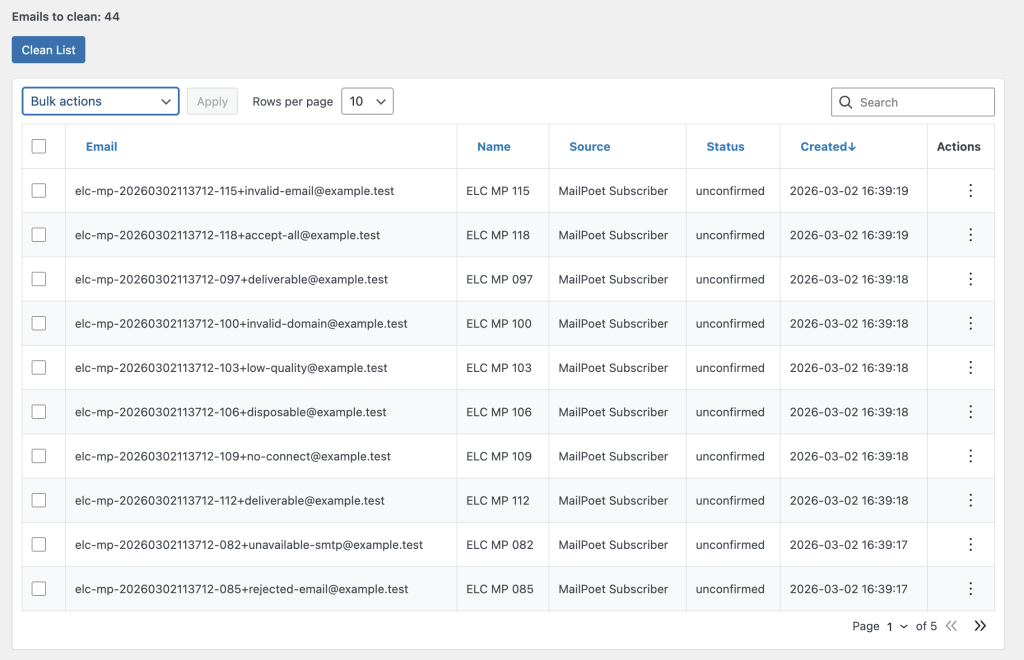Open actions menu for ELC MP 103
1024x660 pixels.
tap(970, 368)
